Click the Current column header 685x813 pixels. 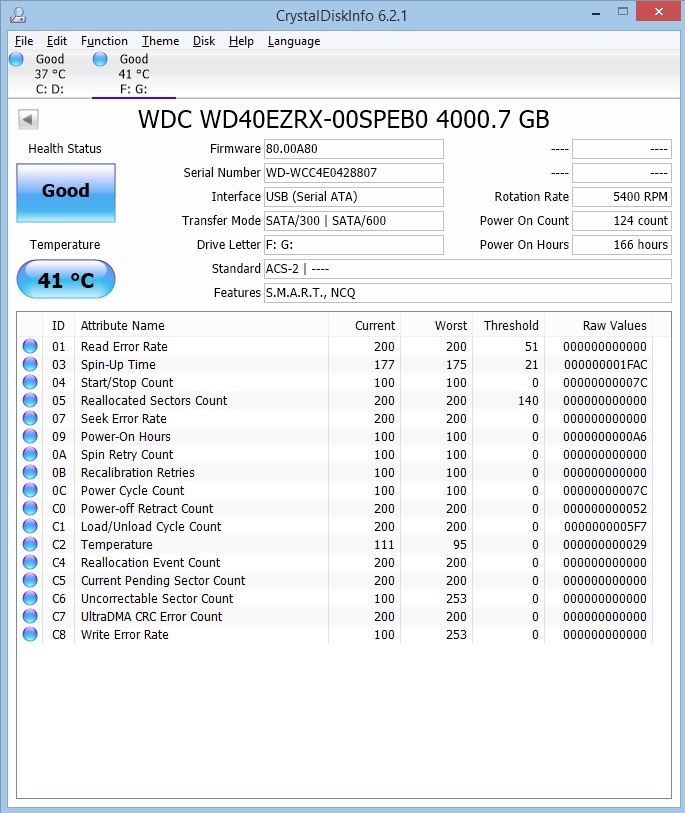[x=364, y=326]
